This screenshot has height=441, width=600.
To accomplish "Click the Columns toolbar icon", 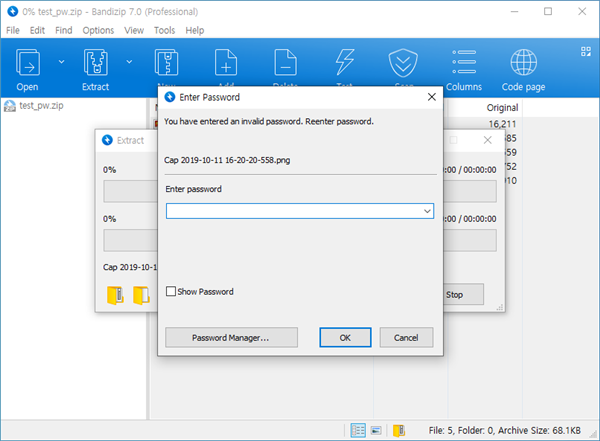I will pos(463,62).
